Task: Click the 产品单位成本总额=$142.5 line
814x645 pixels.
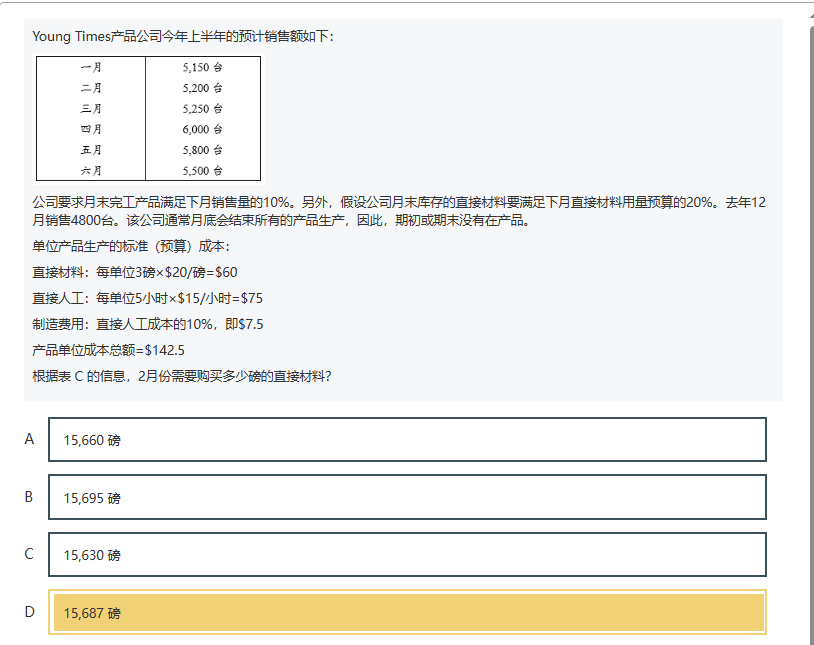Action: [108, 350]
